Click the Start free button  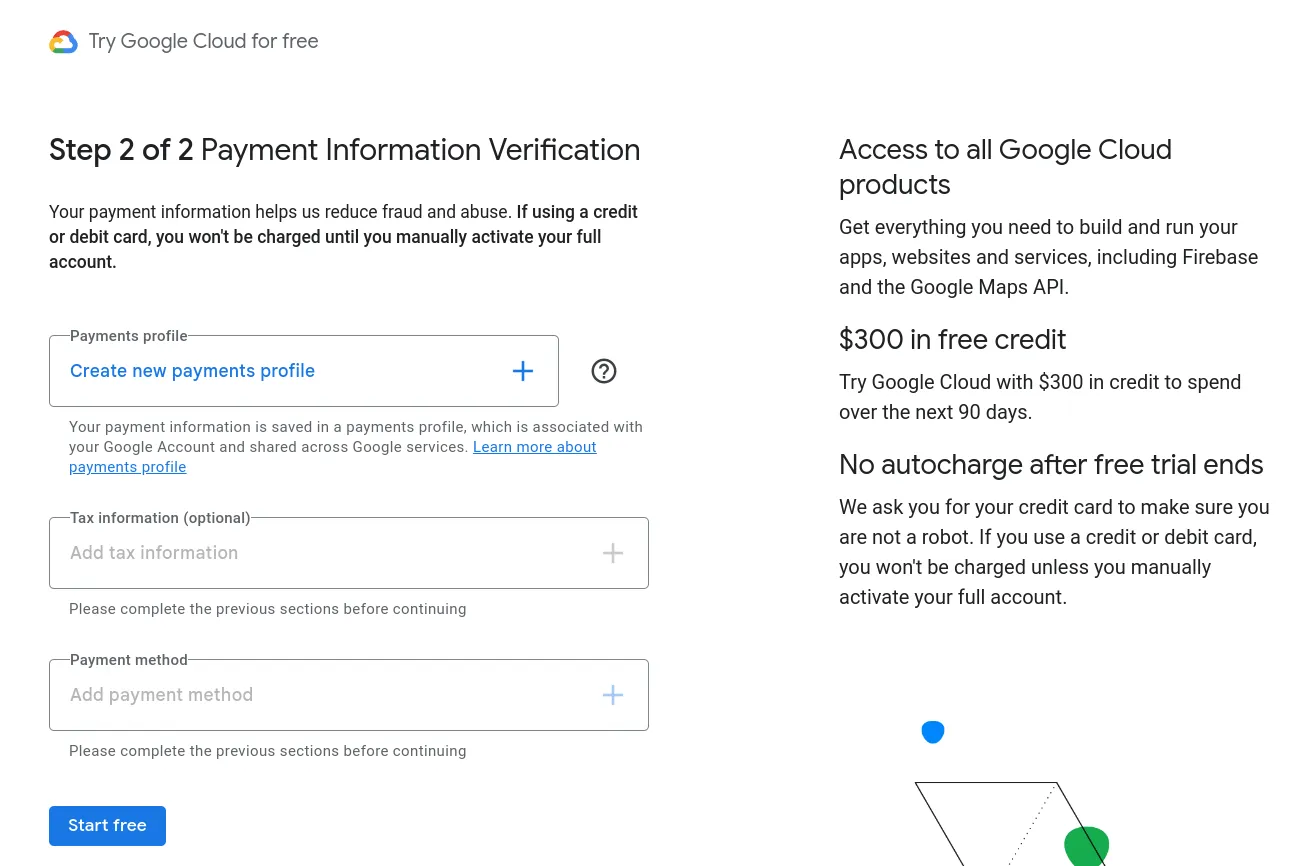[107, 826]
